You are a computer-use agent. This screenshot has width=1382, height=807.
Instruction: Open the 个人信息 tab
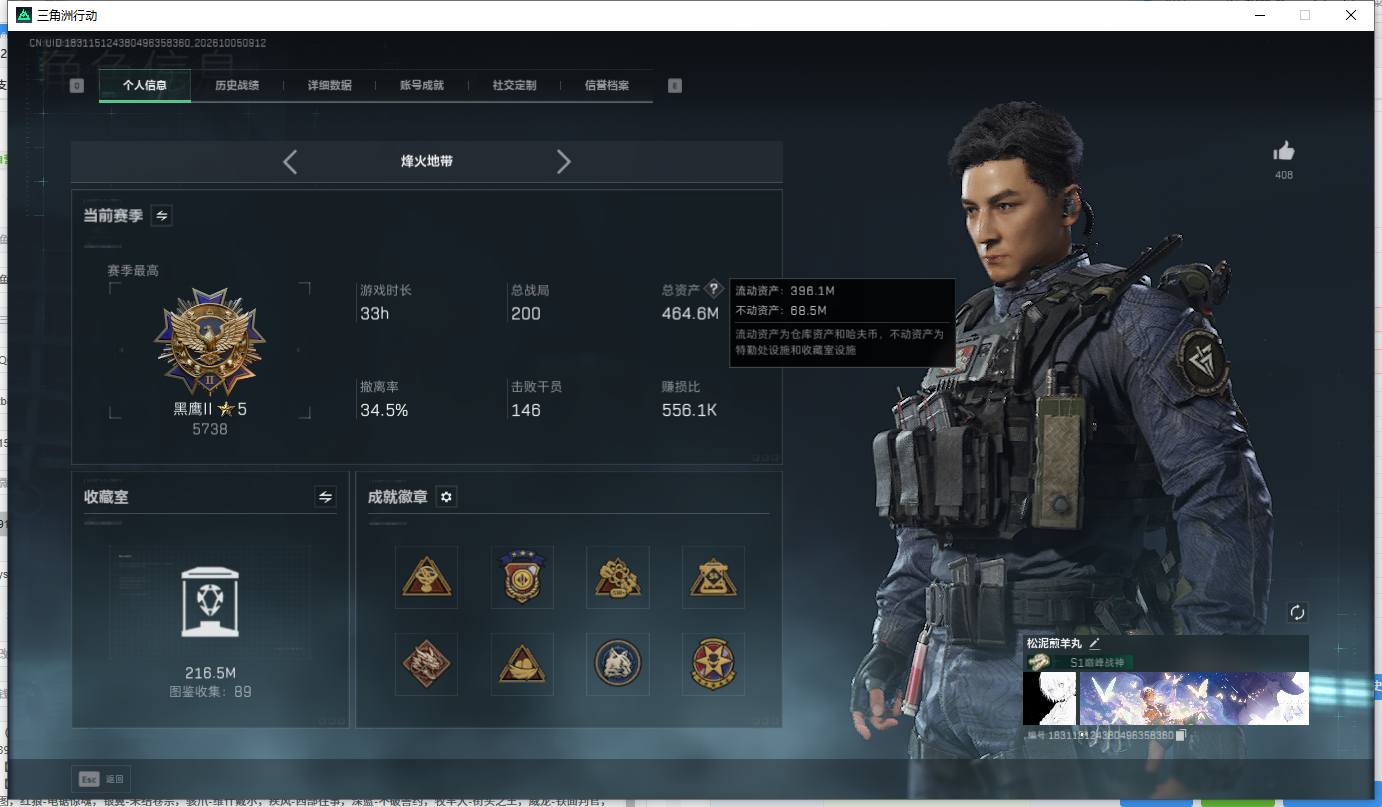pos(145,85)
